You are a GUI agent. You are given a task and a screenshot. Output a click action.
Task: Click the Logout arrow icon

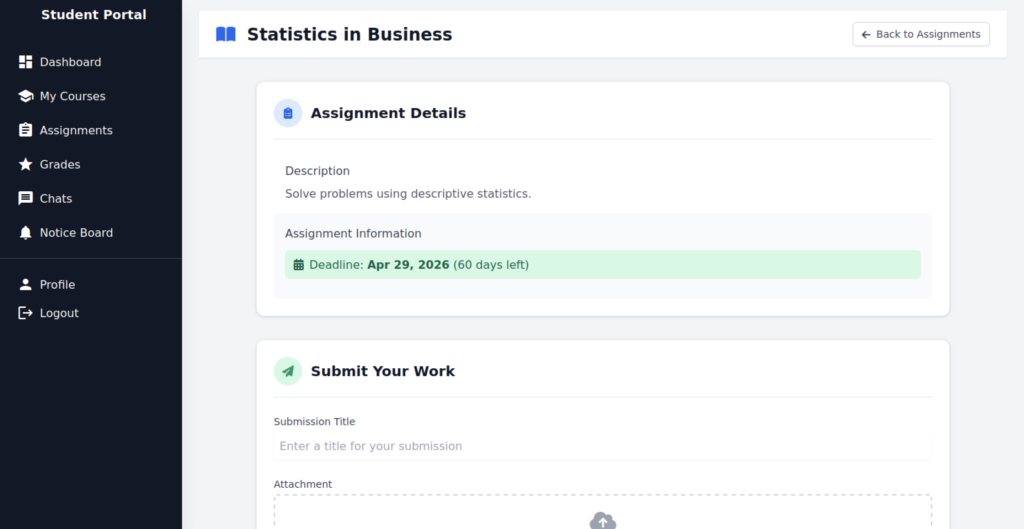point(26,313)
